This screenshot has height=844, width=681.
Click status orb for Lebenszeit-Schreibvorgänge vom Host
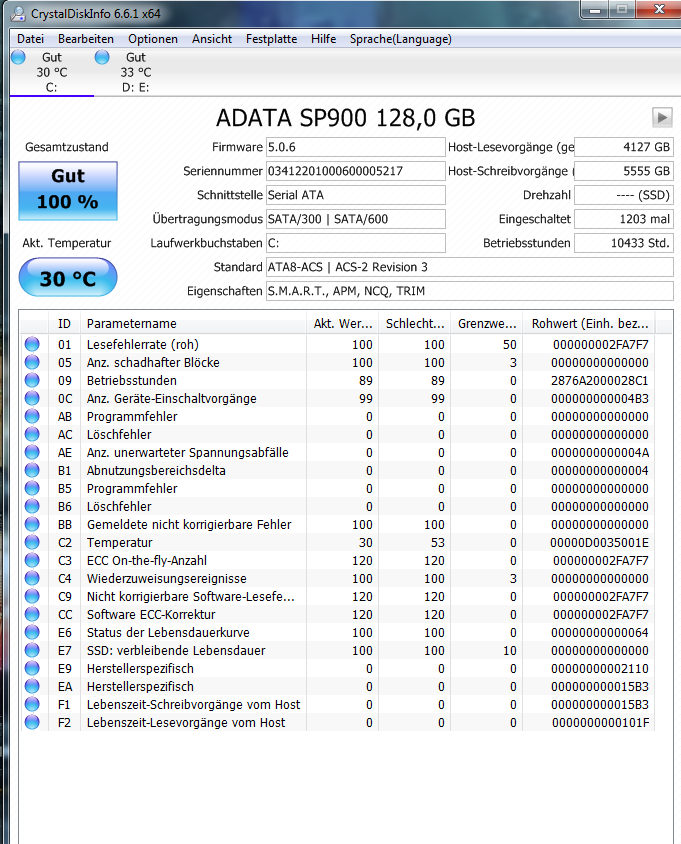tap(32, 704)
